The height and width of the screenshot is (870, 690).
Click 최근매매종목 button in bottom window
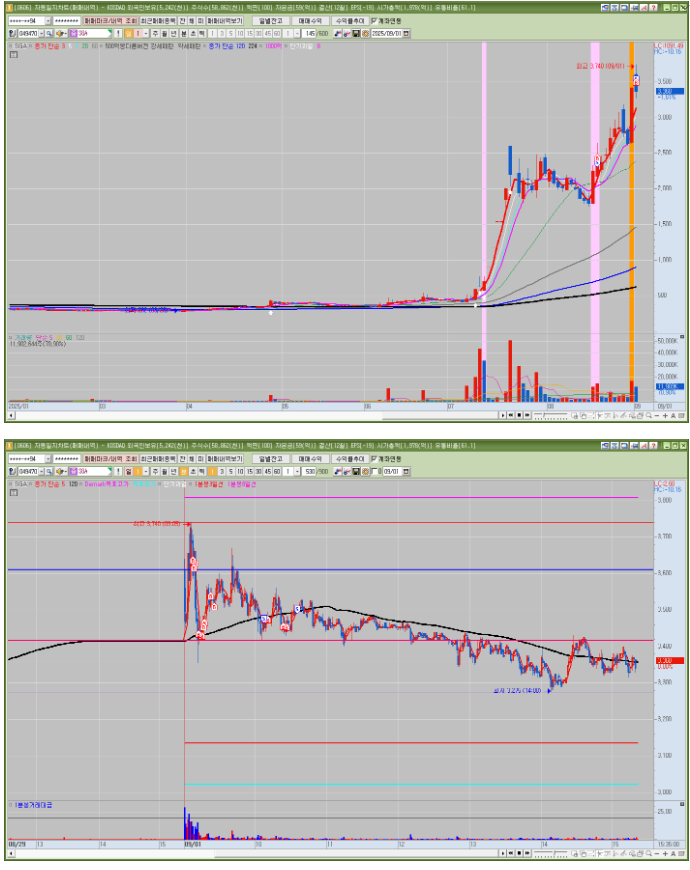(158, 459)
